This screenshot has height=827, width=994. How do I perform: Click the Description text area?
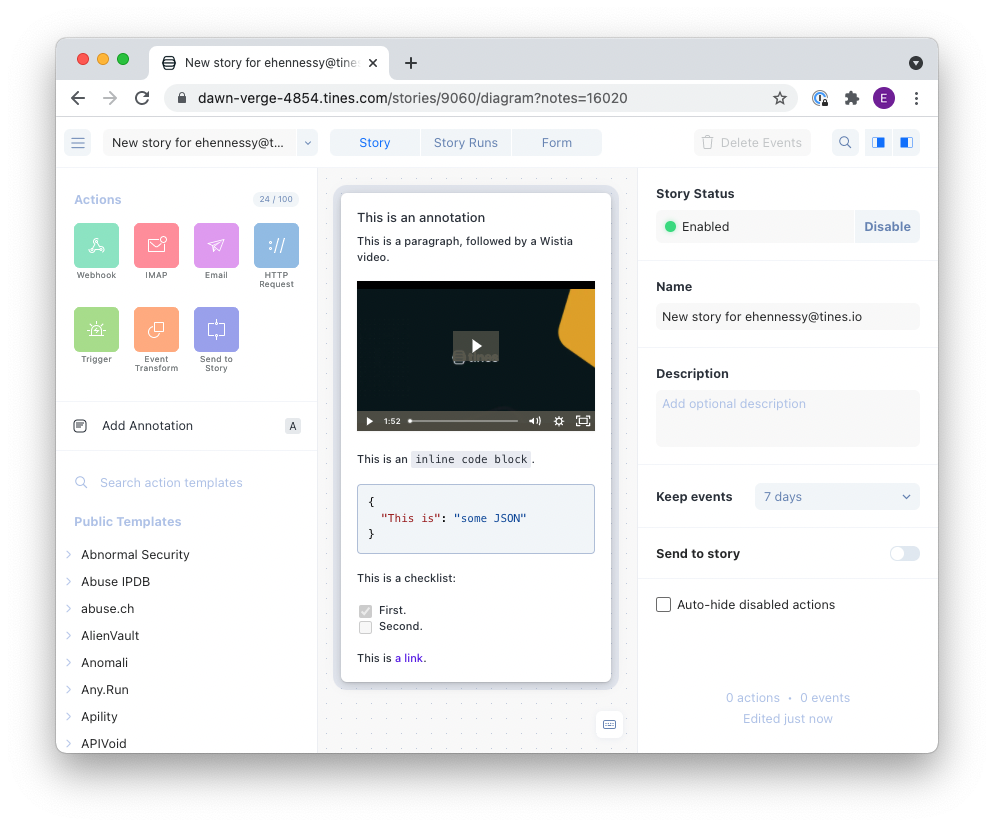point(787,418)
